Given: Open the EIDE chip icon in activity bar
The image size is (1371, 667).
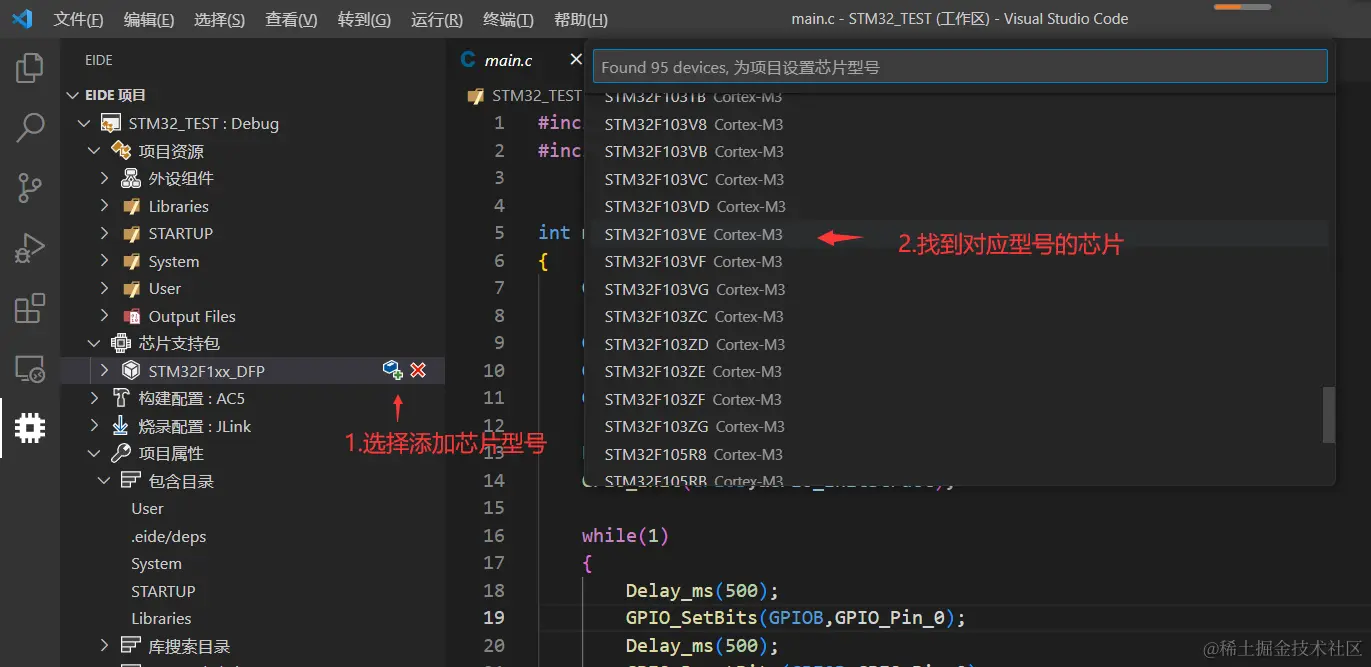Looking at the screenshot, I should [30, 428].
